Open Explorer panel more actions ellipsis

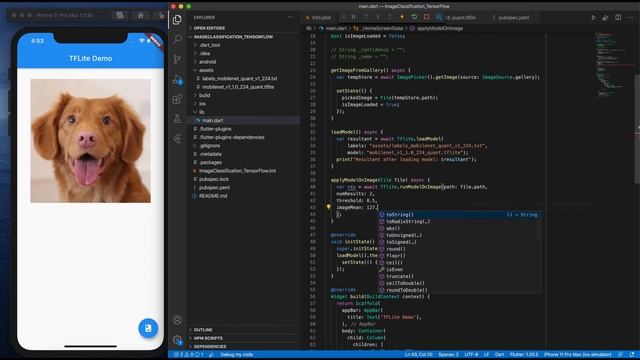tap(291, 17)
